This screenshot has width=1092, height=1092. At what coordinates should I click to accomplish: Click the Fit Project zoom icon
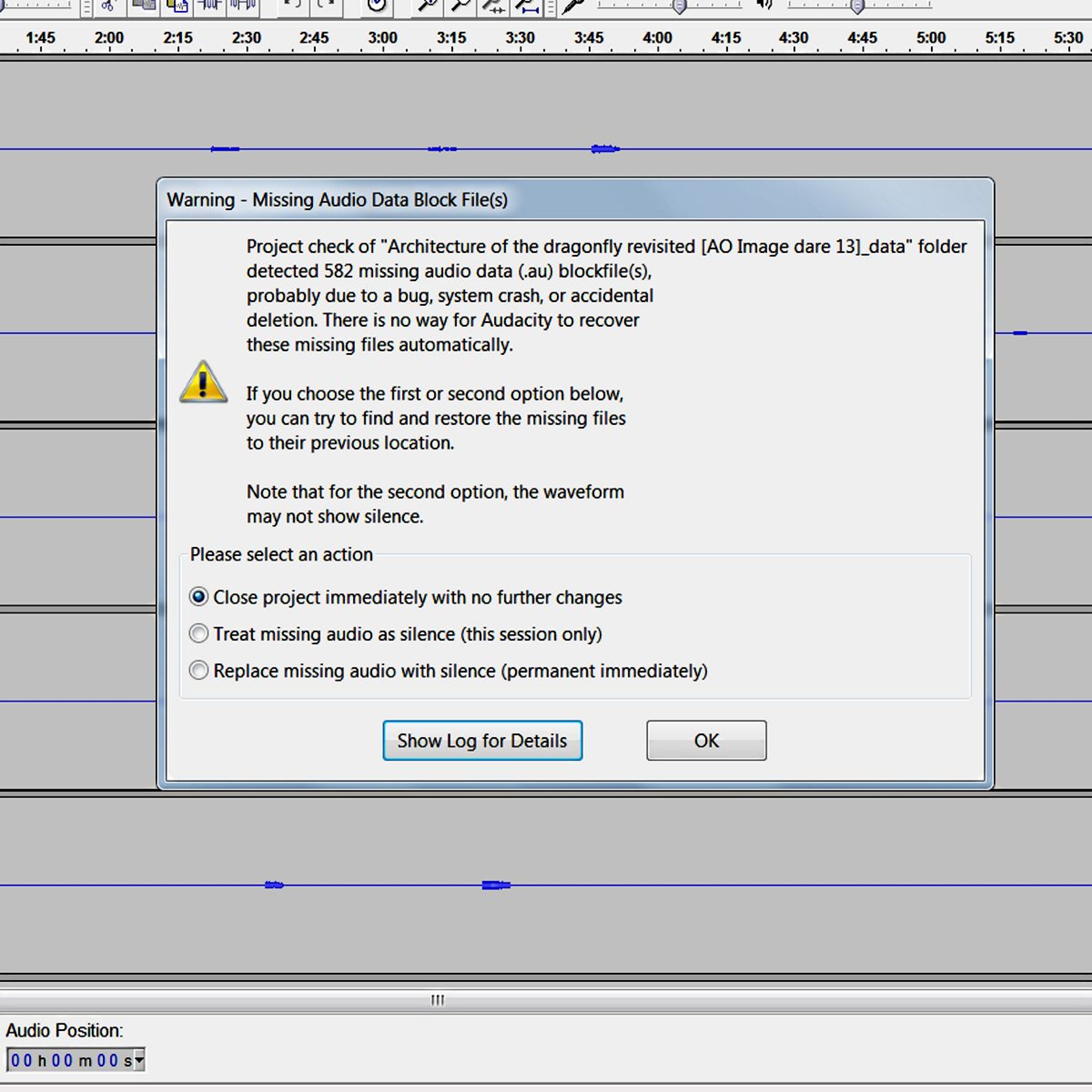click(x=527, y=7)
